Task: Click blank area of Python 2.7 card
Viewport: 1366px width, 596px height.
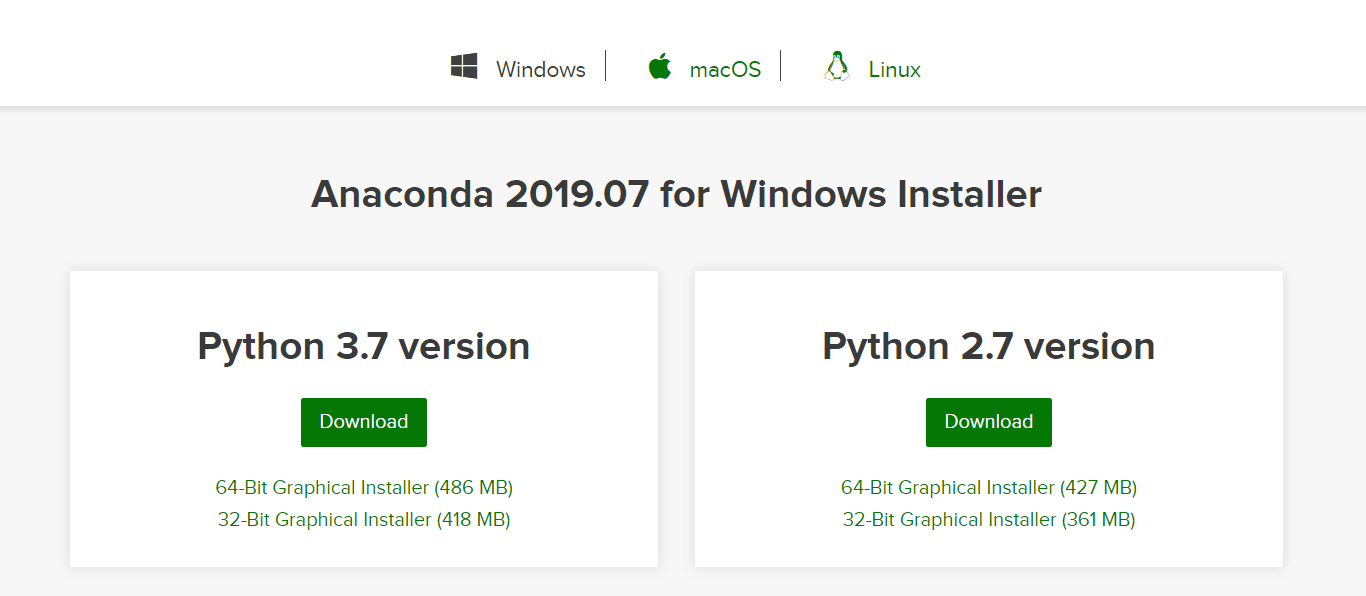Action: point(1200,420)
